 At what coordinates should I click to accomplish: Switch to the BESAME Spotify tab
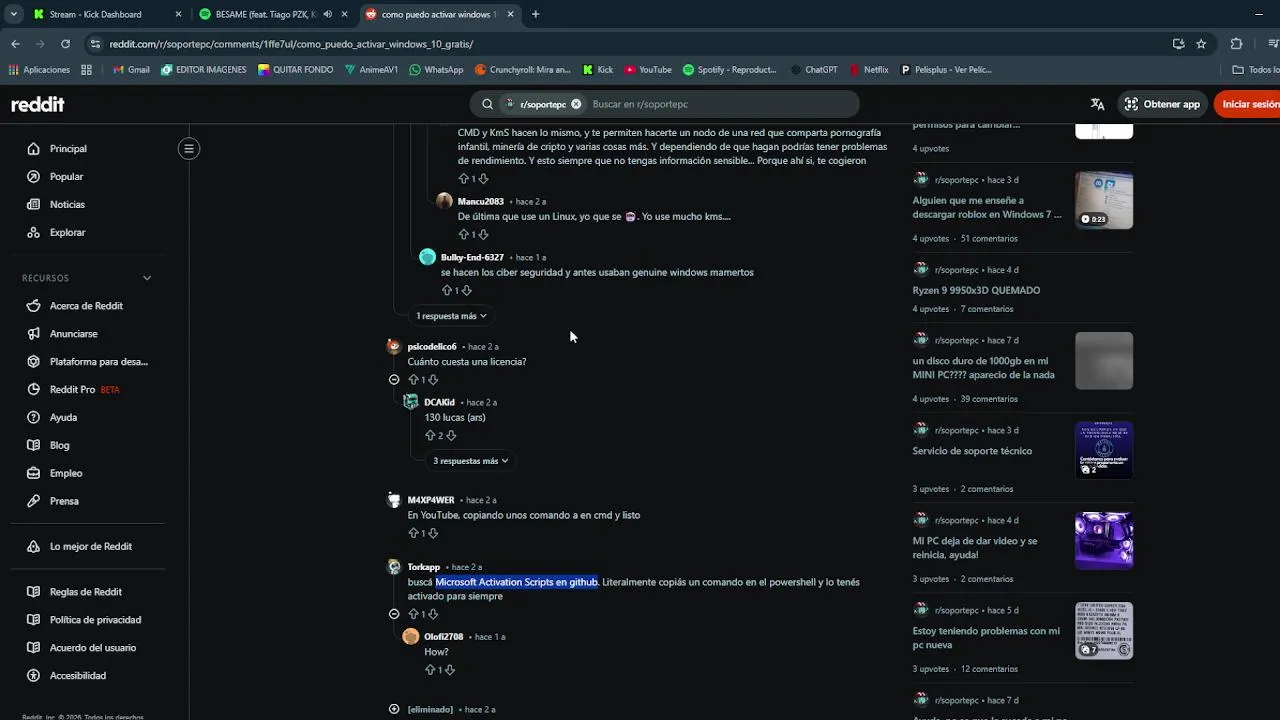(272, 14)
